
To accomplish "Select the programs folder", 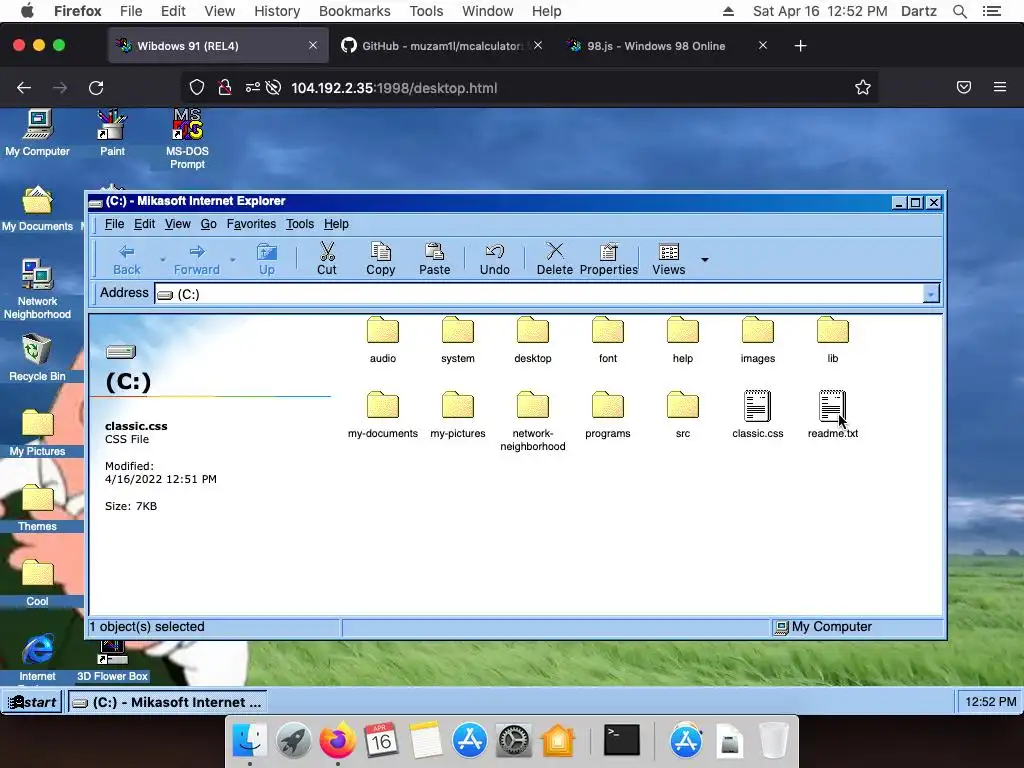I will 608,415.
